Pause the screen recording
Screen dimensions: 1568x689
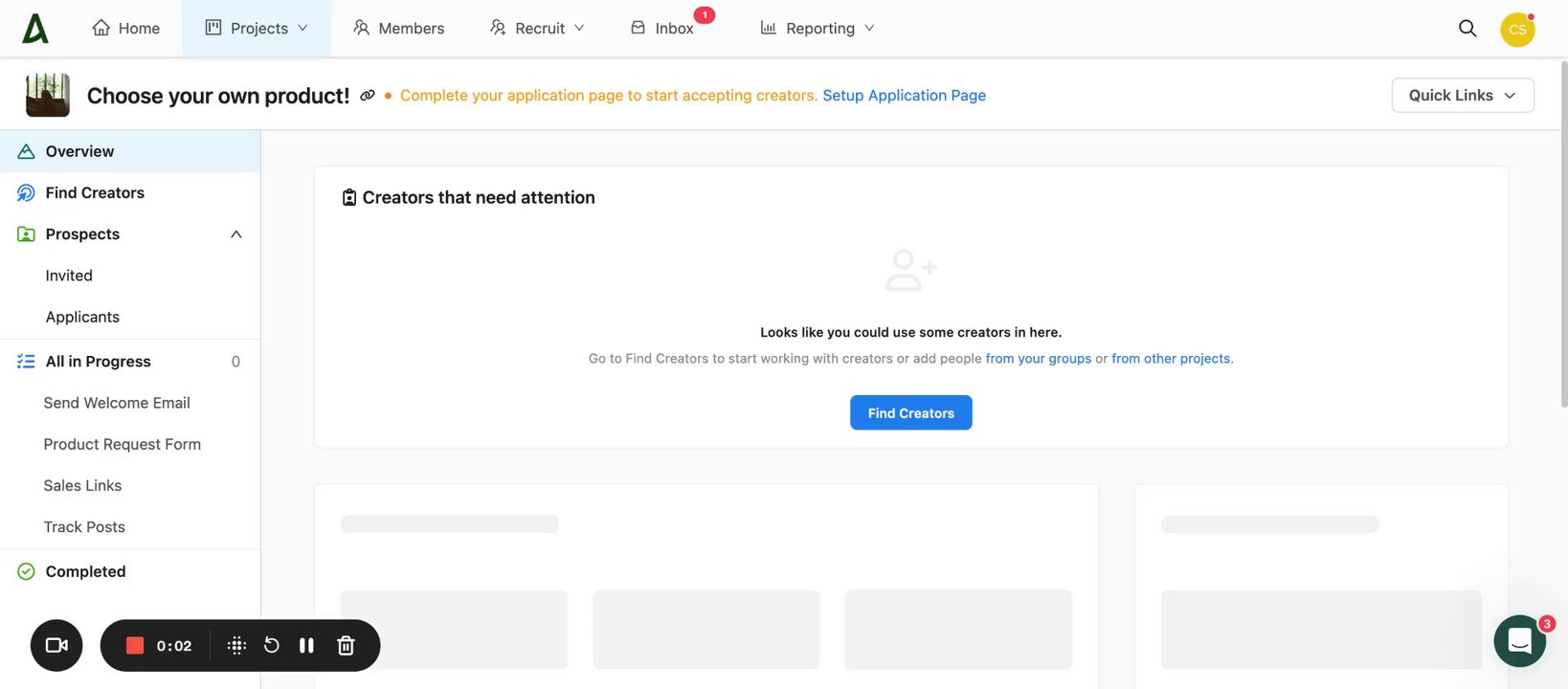tap(306, 646)
